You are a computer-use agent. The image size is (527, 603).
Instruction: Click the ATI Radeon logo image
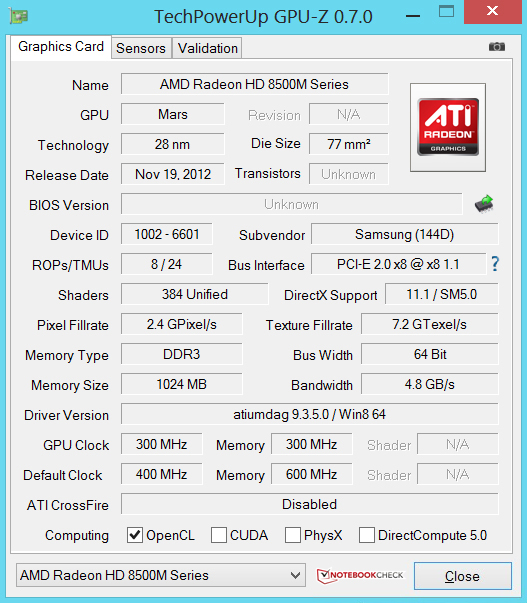point(448,127)
